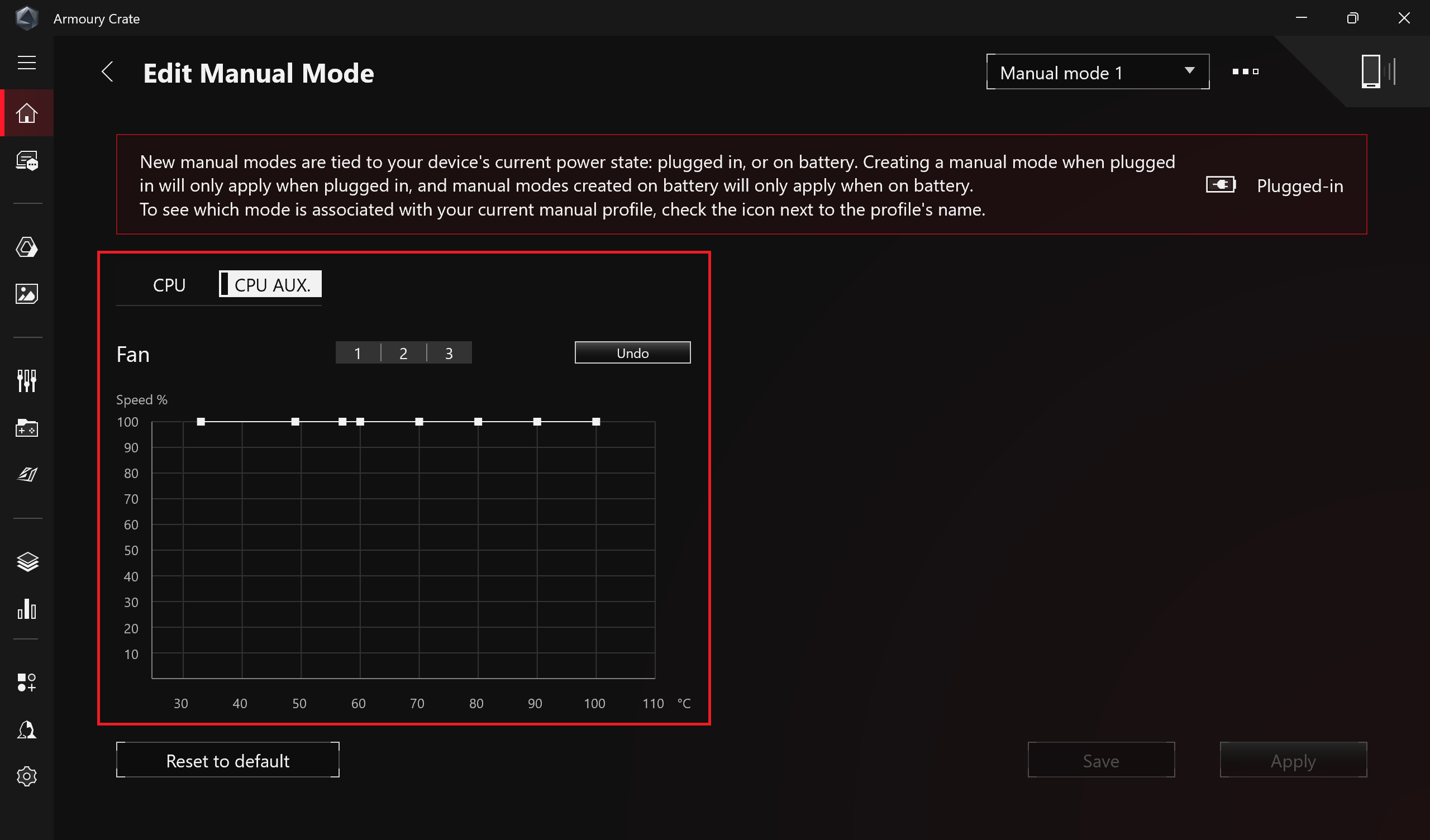Open the Game Library gamepad folder icon
The image size is (1430, 840).
click(x=27, y=428)
